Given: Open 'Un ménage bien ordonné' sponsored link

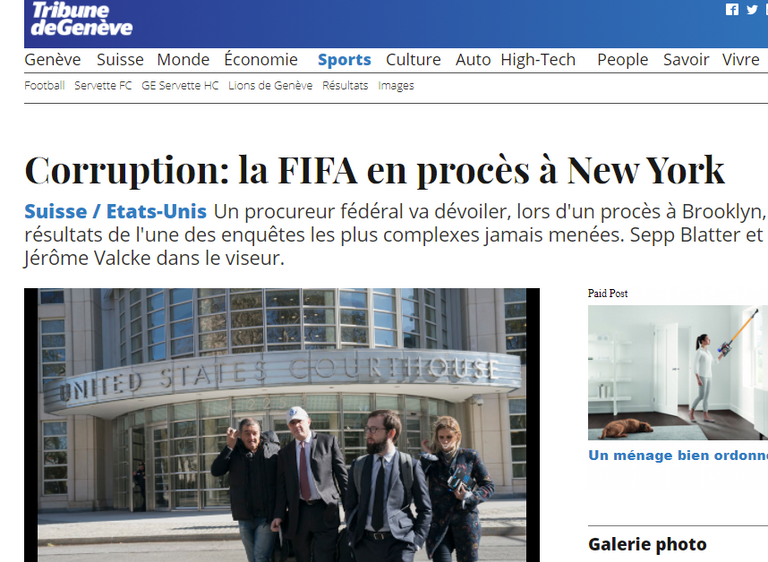Looking at the screenshot, I should tap(678, 456).
